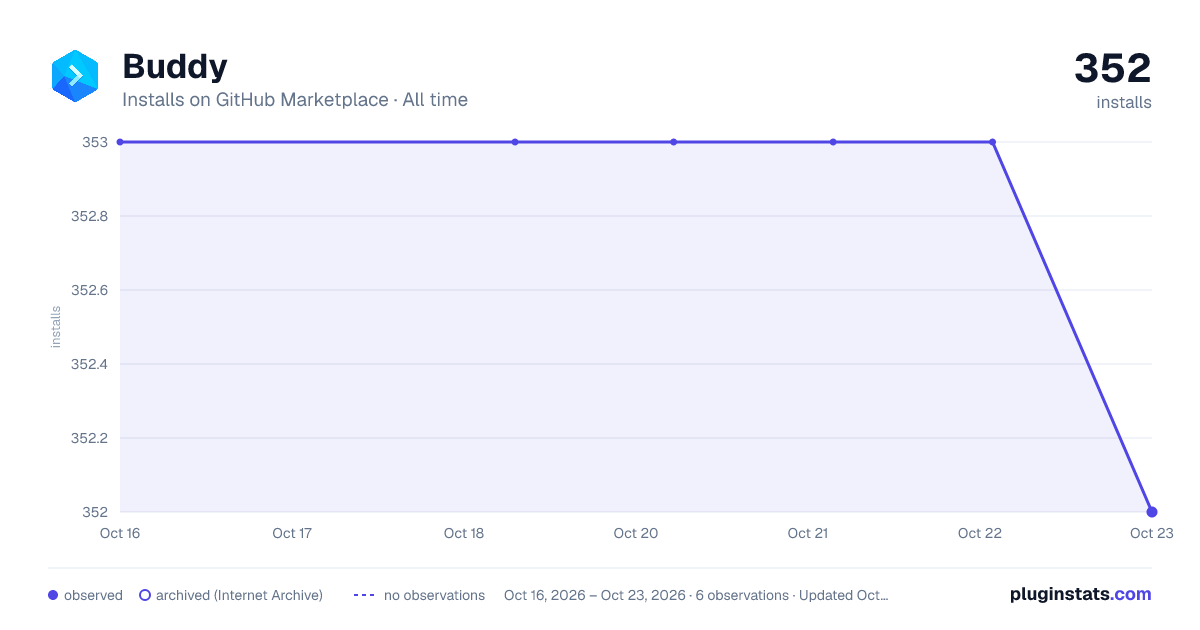The image size is (1200, 630).
Task: Select the data point after Oct 21
Action: point(833,142)
